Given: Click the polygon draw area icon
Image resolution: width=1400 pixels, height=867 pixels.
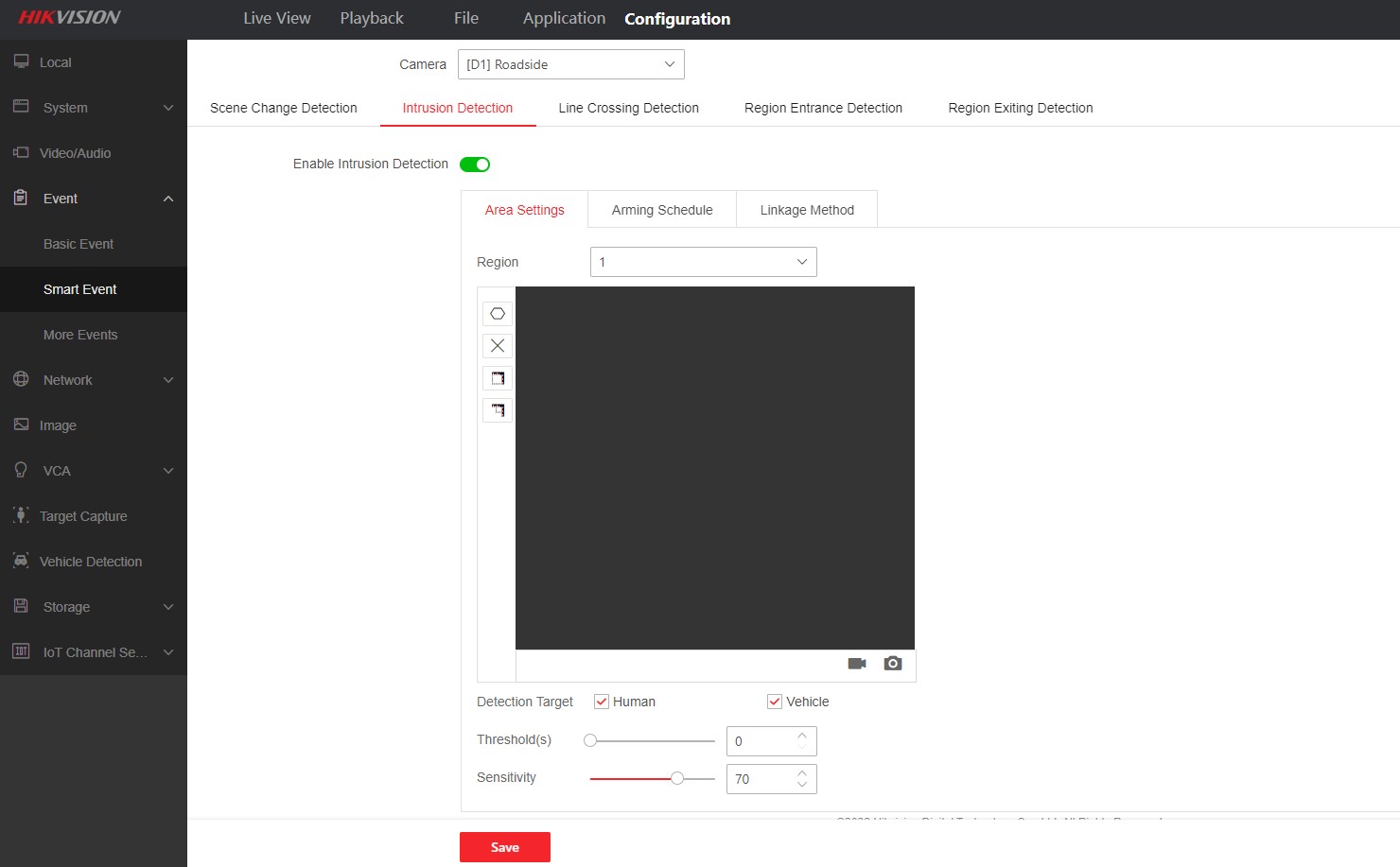Looking at the screenshot, I should [x=498, y=314].
